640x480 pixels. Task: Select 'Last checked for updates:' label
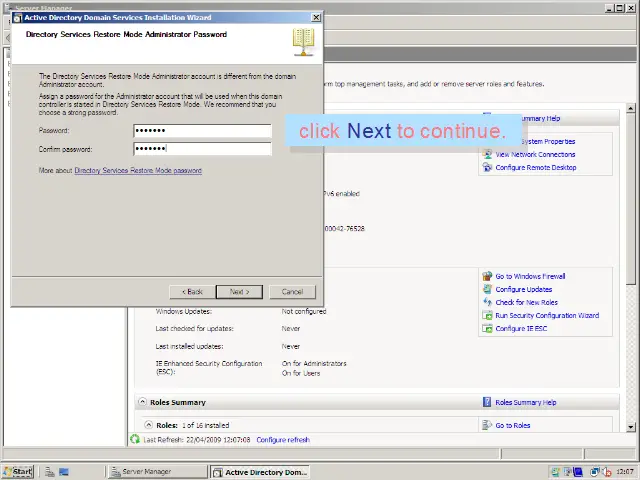pyautogui.click(x=194, y=329)
